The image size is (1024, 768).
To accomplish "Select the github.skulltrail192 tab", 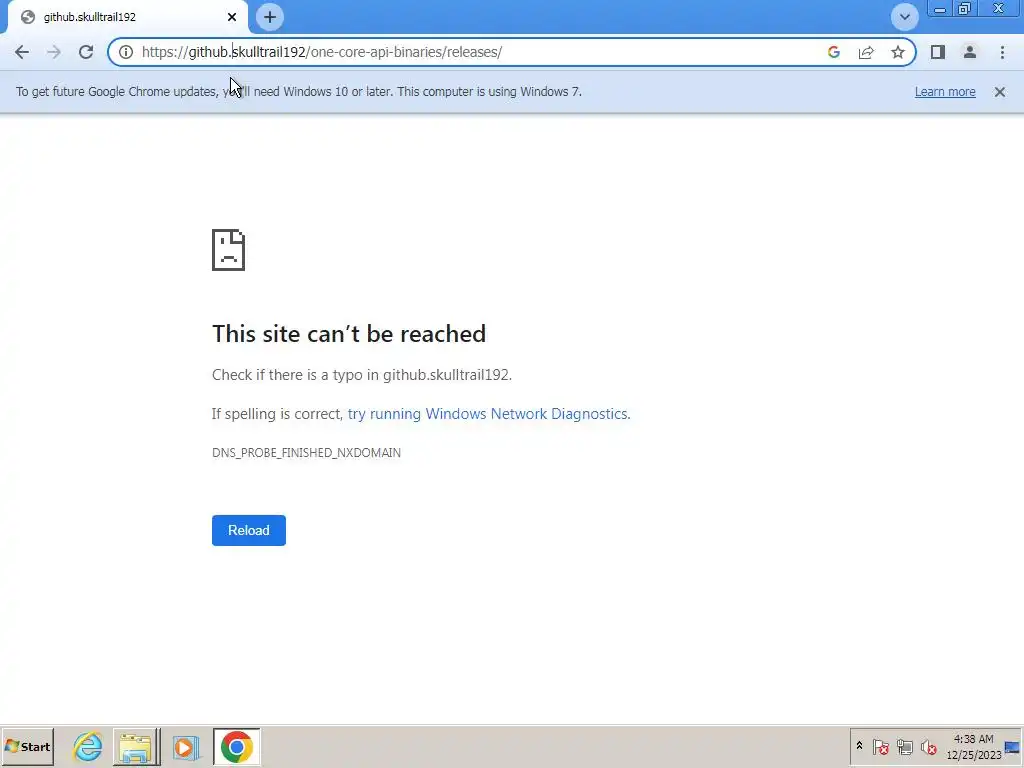I will tap(124, 17).
